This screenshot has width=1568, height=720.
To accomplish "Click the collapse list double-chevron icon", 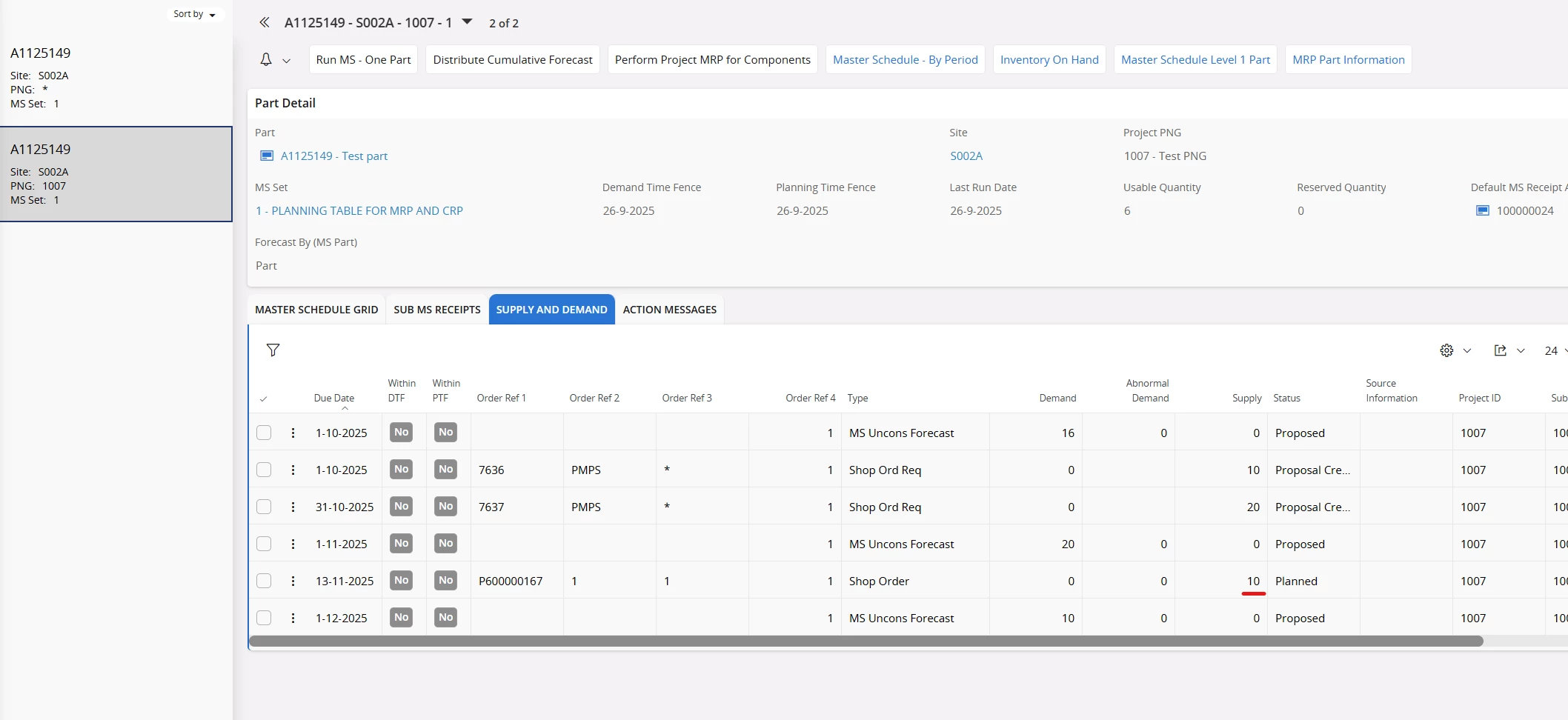I will pyautogui.click(x=264, y=23).
